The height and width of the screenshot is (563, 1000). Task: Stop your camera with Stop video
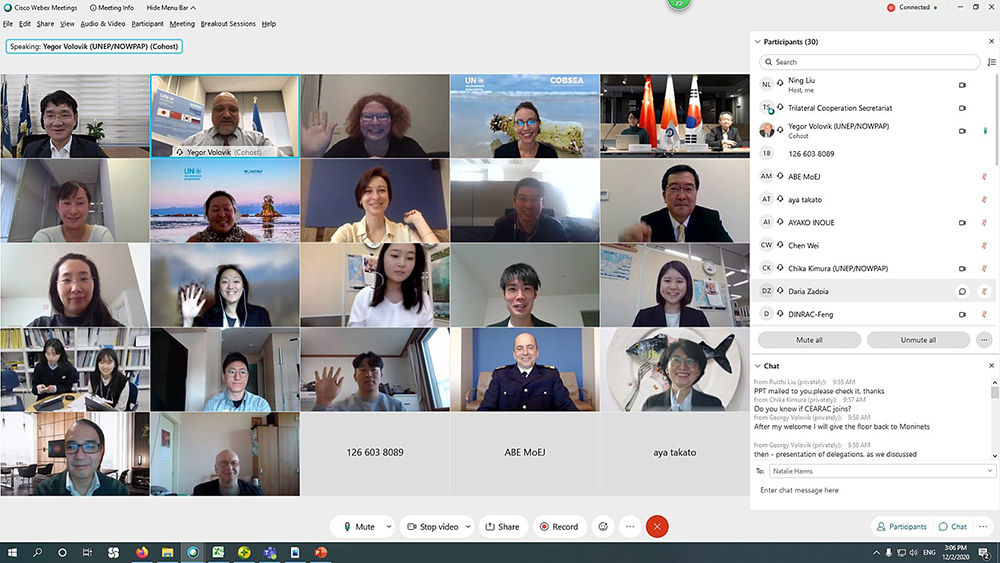tap(433, 527)
